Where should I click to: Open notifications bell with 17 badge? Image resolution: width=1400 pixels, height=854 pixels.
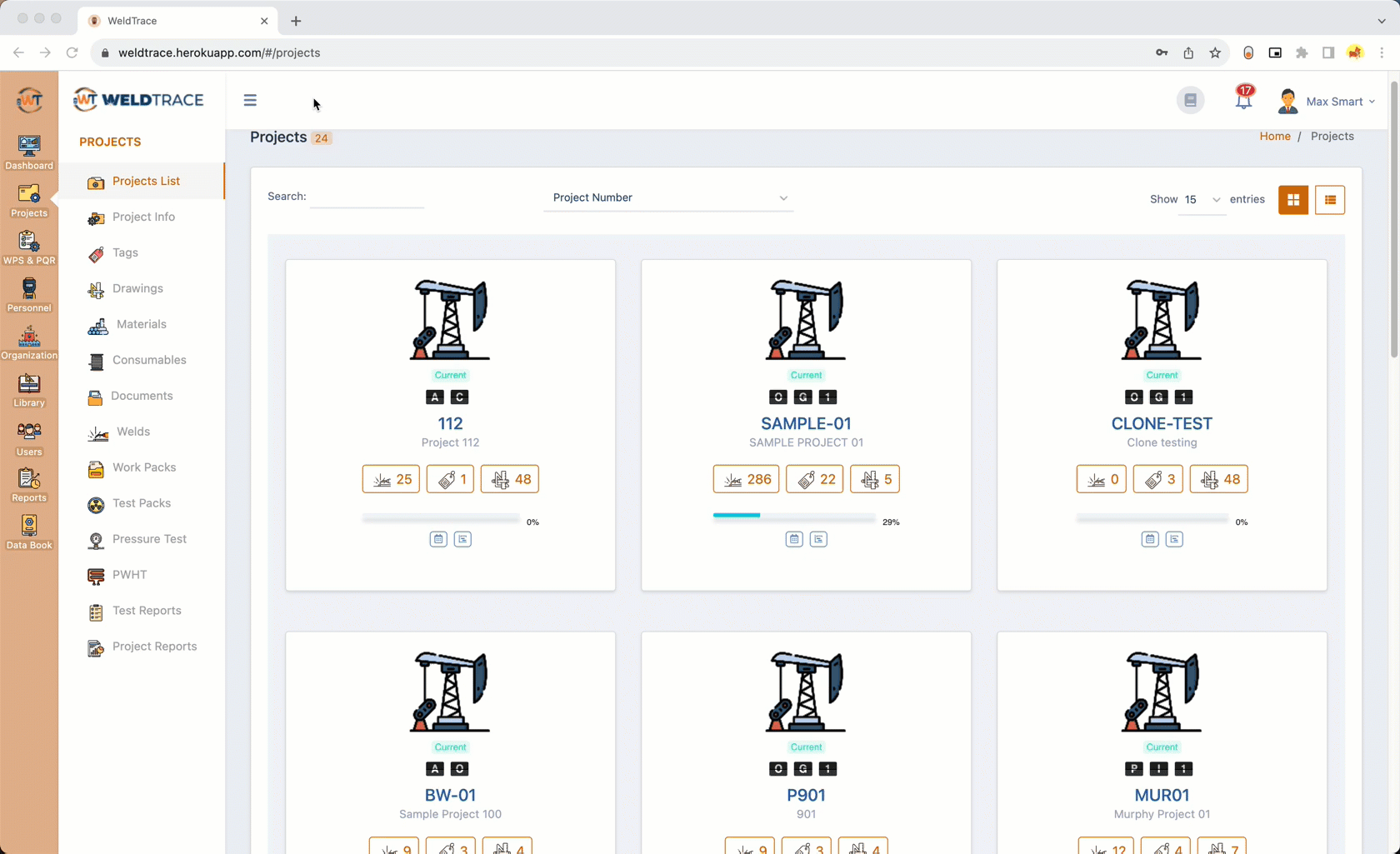pyautogui.click(x=1243, y=99)
